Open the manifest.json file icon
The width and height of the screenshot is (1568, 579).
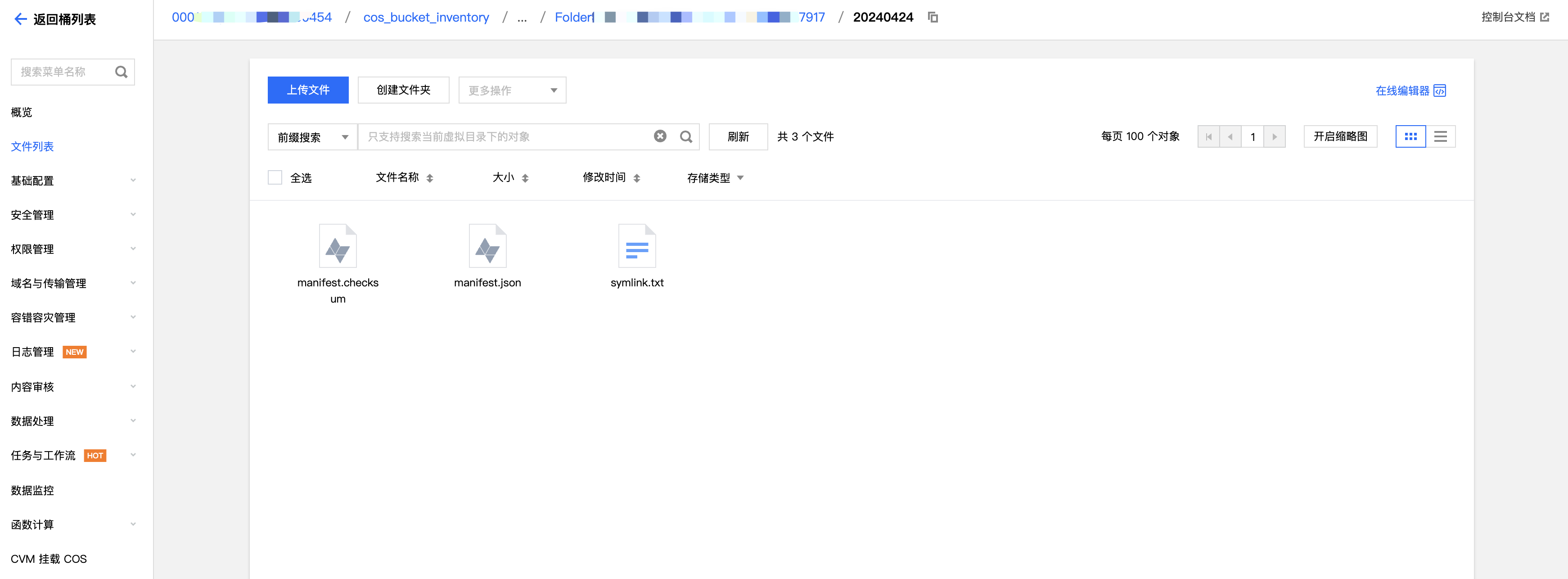[x=487, y=247]
